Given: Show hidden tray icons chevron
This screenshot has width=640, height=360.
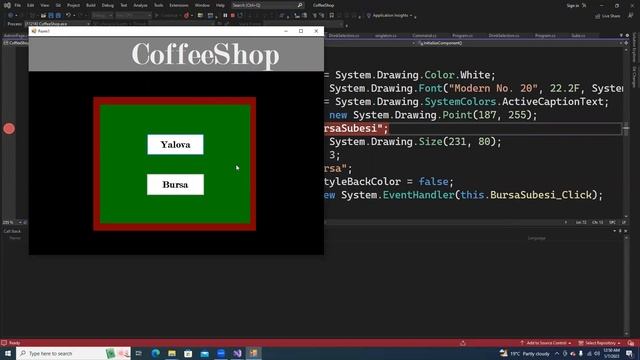Looking at the screenshot, I should pyautogui.click(x=557, y=353).
